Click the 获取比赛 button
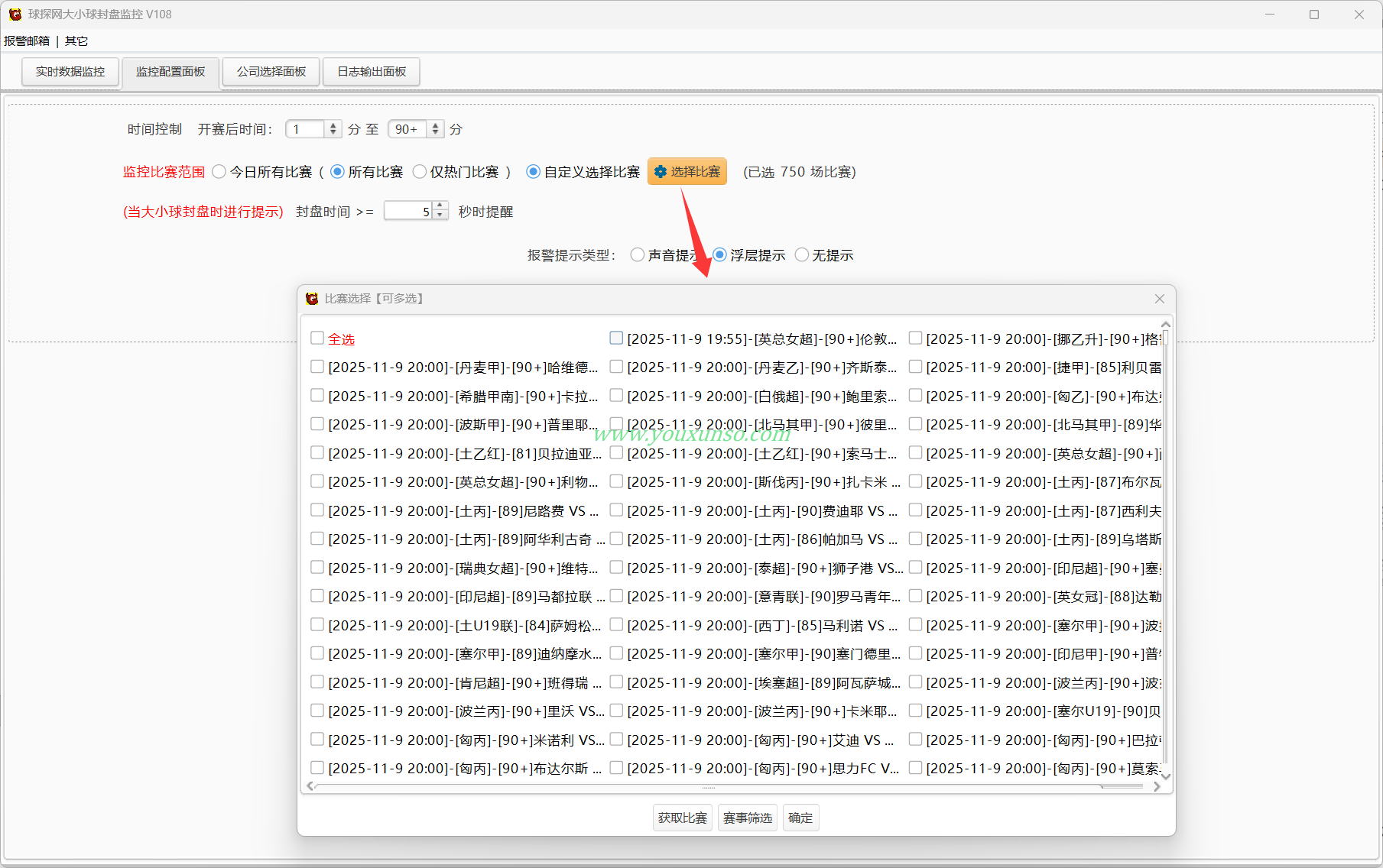 683,818
